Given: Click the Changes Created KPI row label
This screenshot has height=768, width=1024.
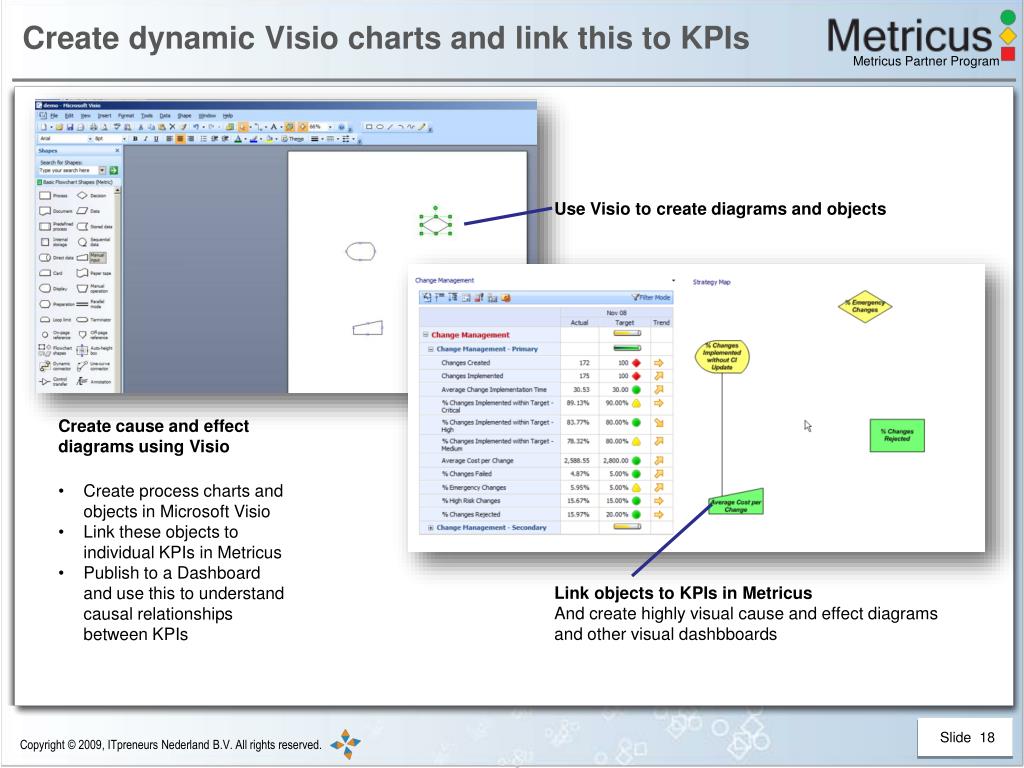Looking at the screenshot, I should click(466, 362).
